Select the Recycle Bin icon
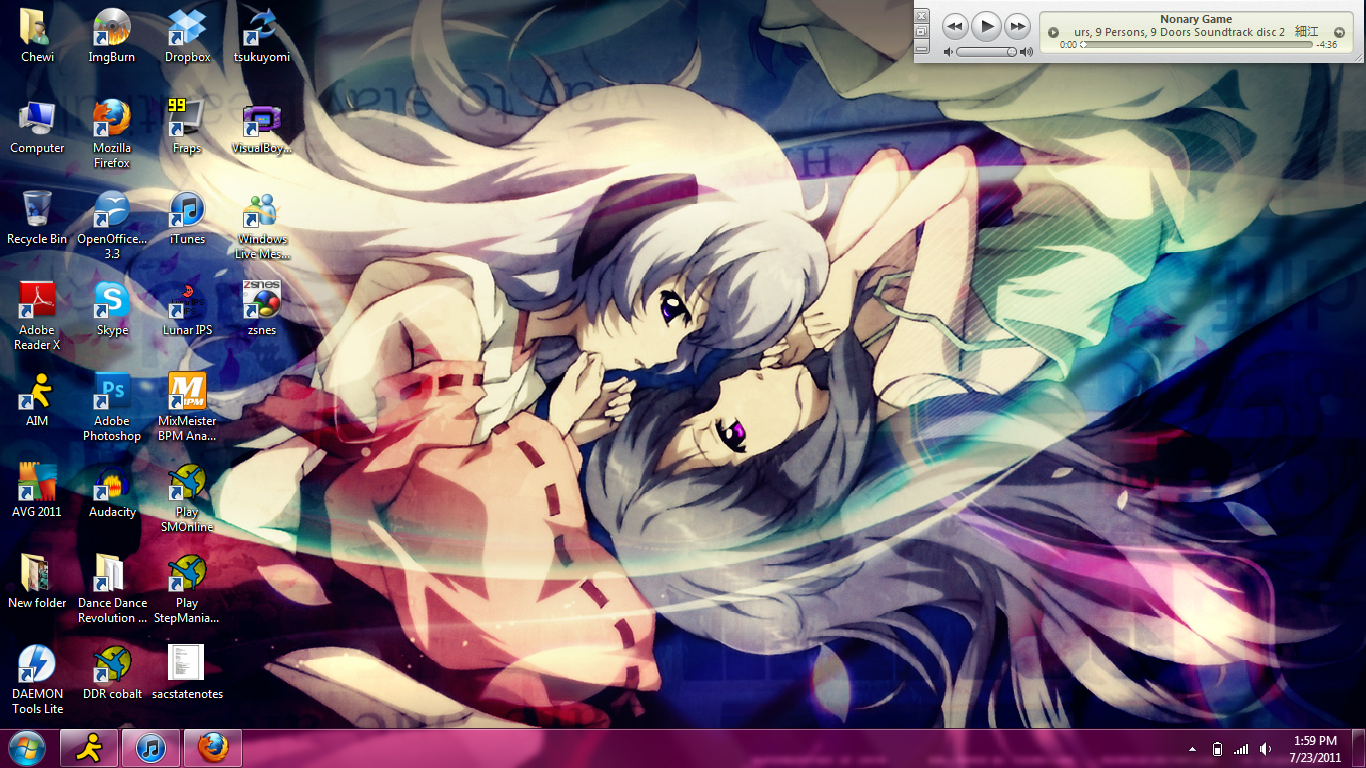 pos(37,218)
